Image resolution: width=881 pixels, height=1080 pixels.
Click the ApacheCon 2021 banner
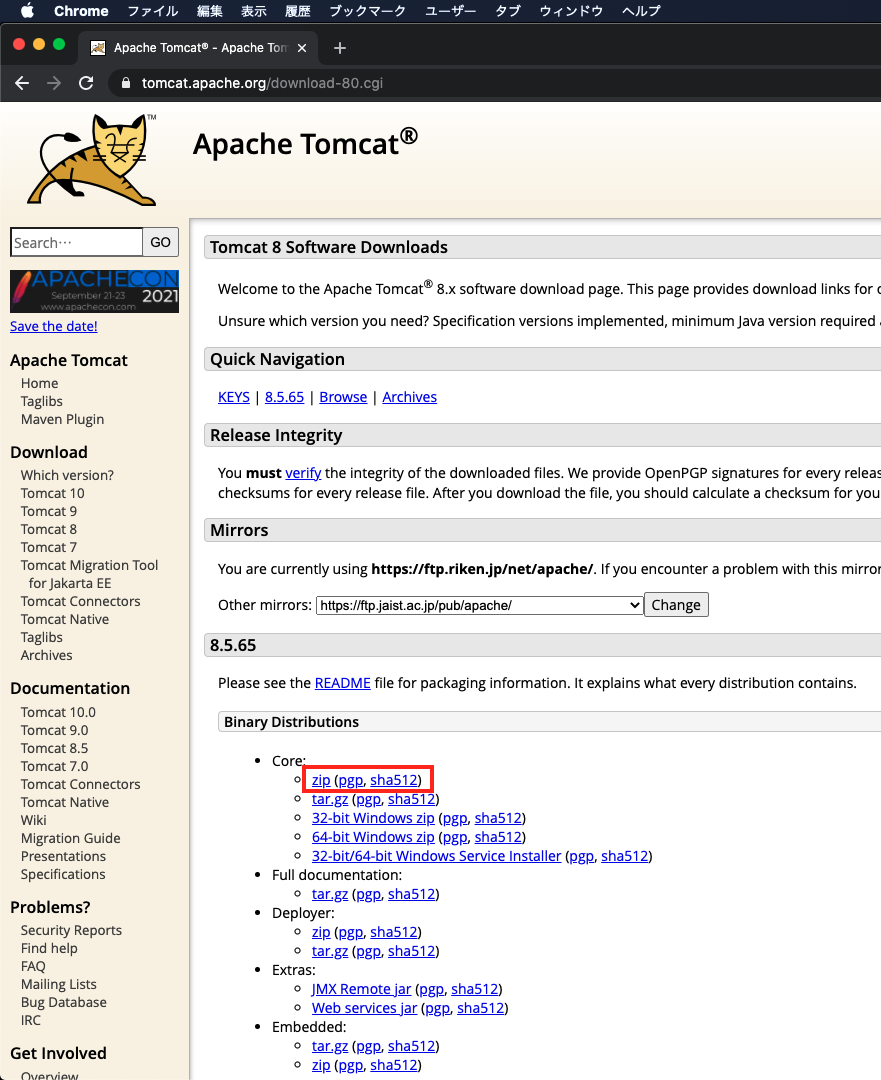94,291
